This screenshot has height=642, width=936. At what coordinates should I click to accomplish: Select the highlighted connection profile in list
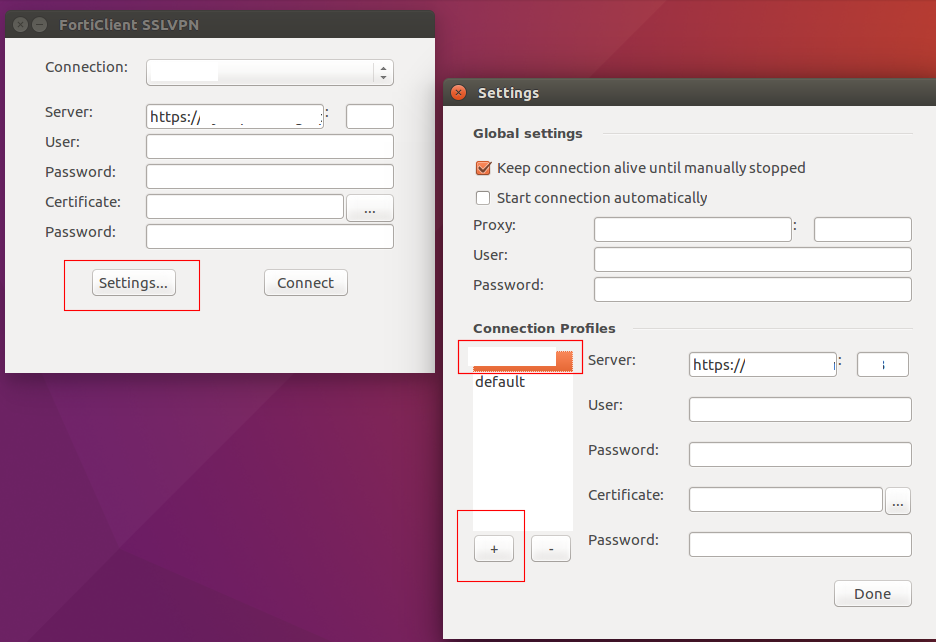click(x=522, y=360)
